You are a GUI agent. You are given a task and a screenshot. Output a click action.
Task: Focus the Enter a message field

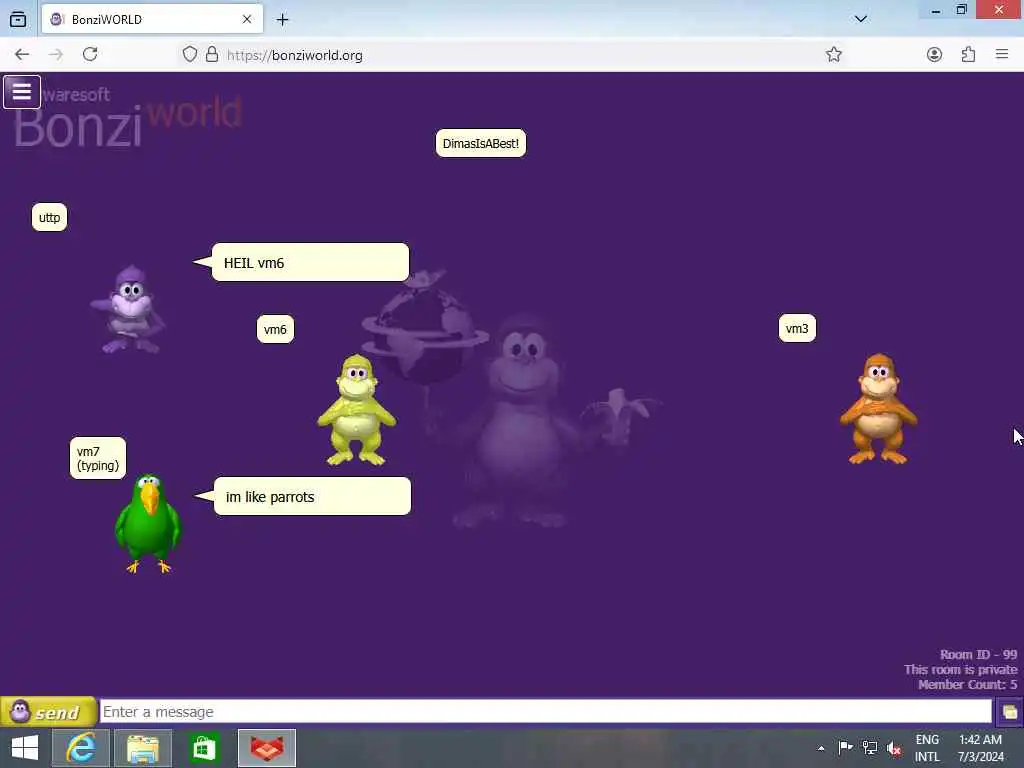tap(546, 711)
